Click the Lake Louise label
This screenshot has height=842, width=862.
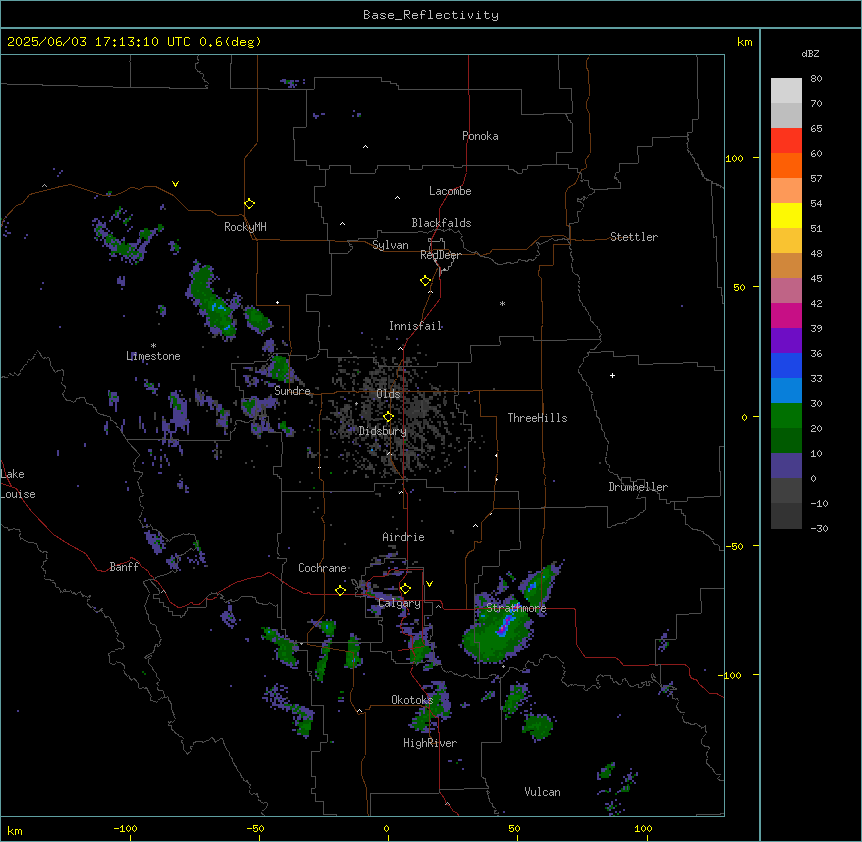(18, 484)
